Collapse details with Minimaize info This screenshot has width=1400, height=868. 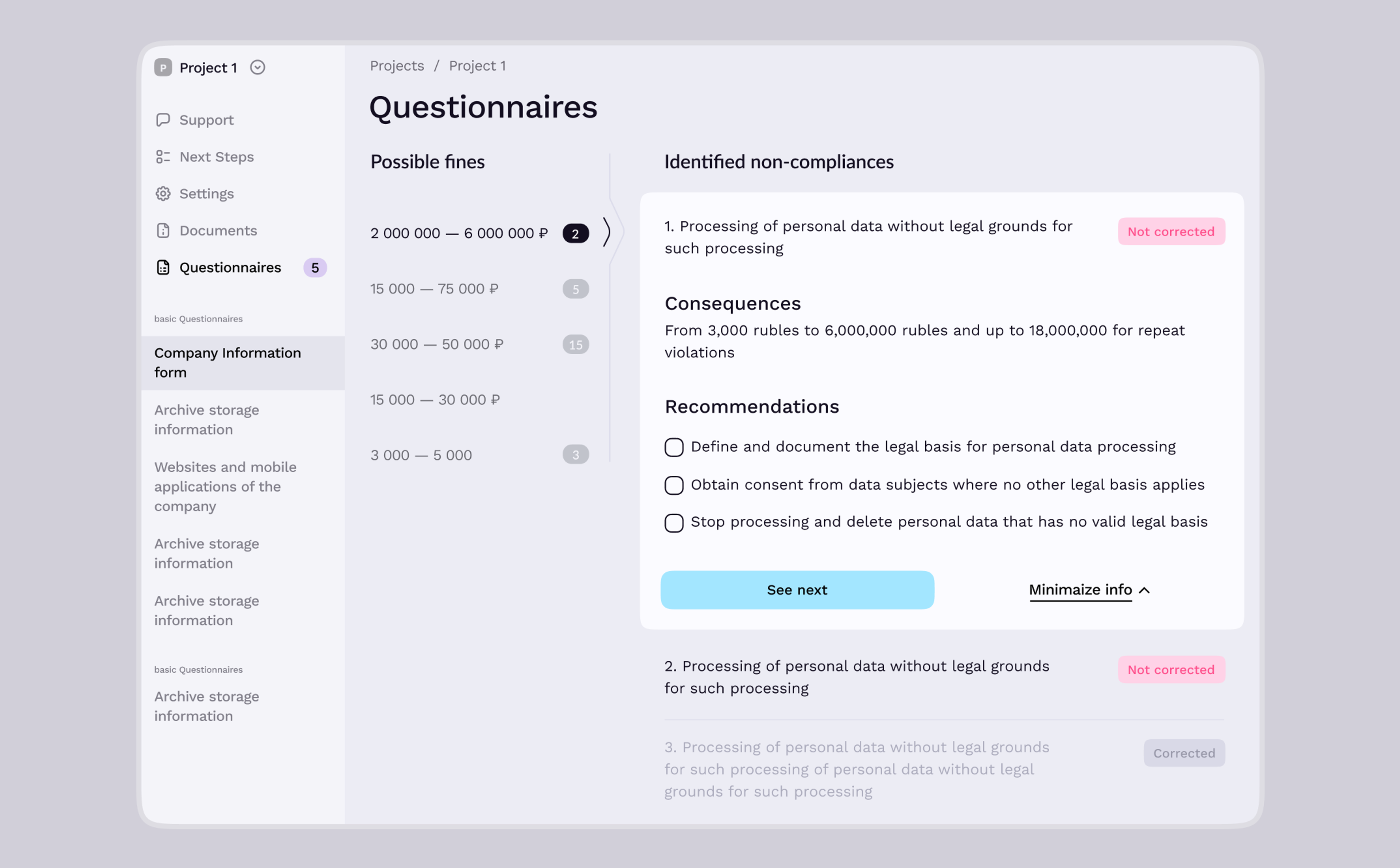pos(1089,590)
